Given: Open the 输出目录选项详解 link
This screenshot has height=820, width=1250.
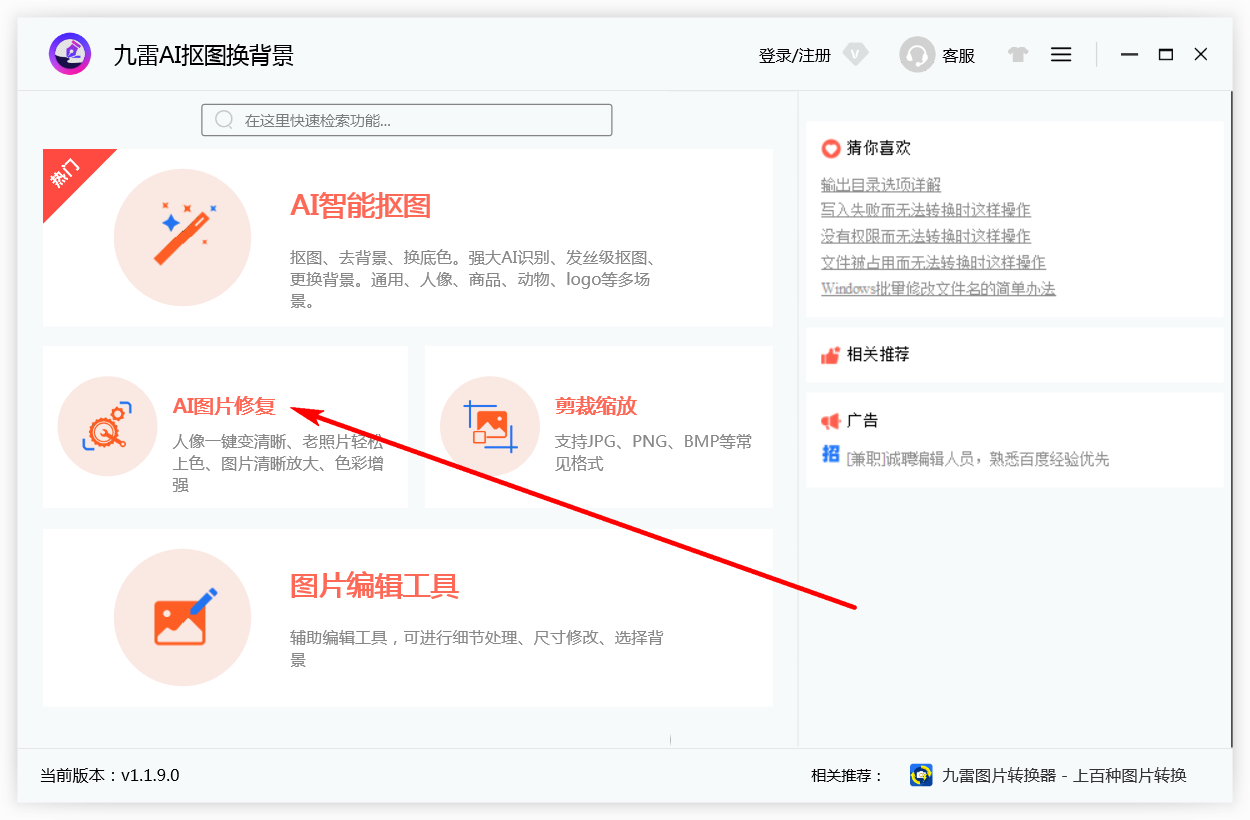Looking at the screenshot, I should pos(881,185).
